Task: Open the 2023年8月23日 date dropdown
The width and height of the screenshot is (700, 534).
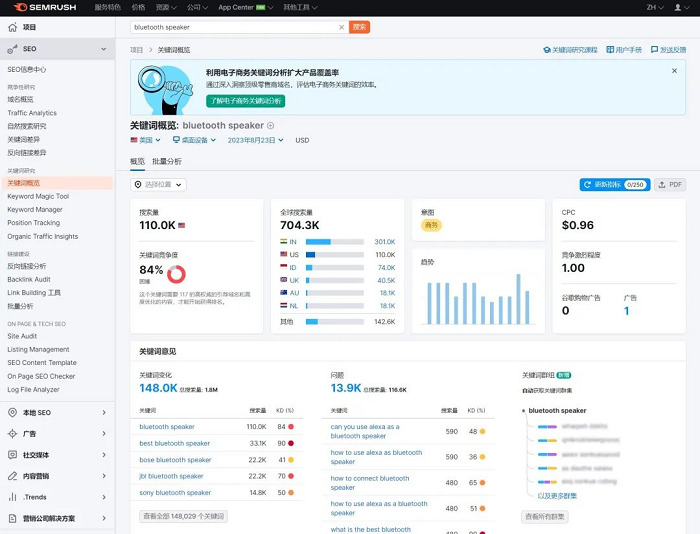Action: 255,140
